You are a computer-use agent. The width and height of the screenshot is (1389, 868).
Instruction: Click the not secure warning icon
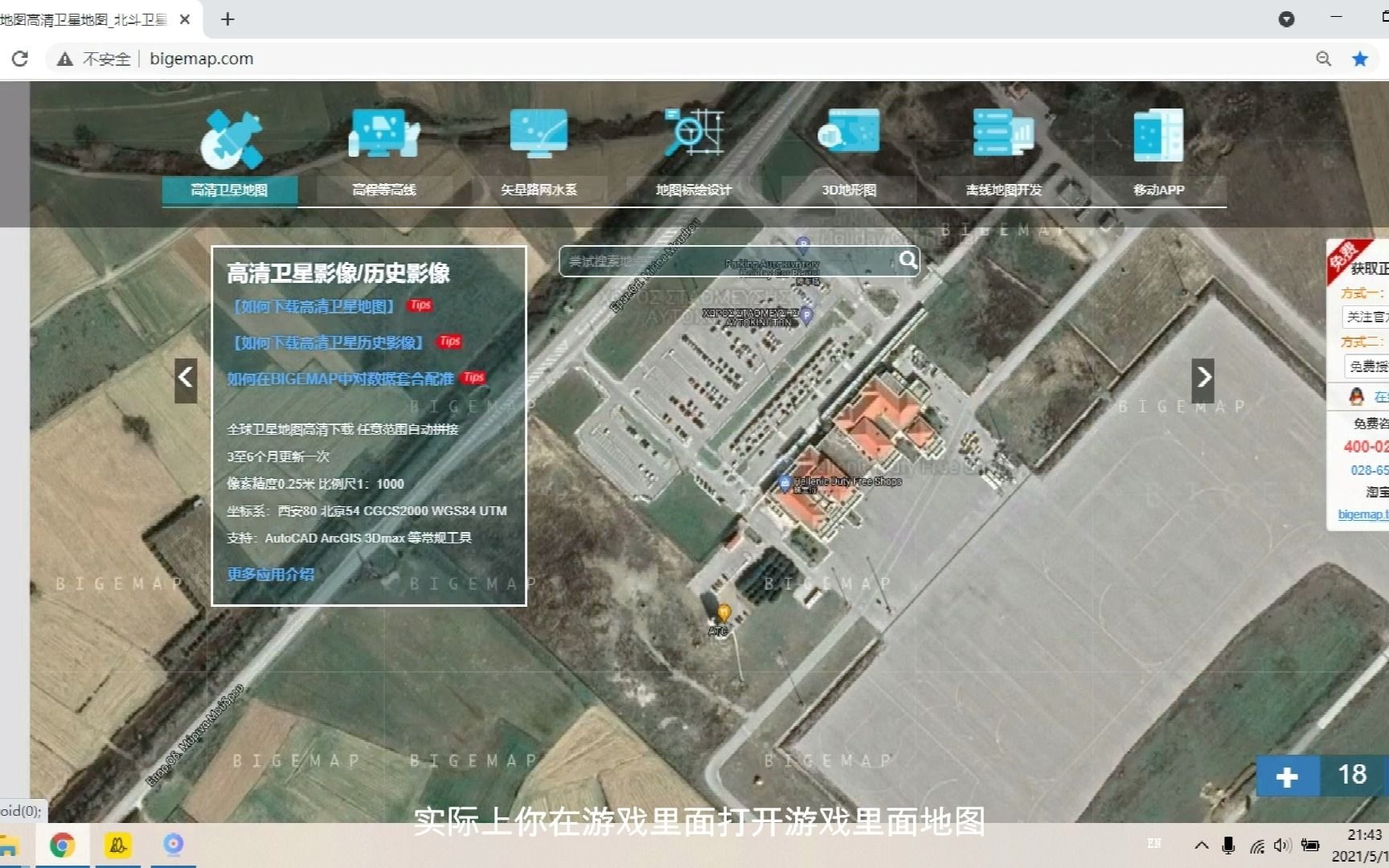pos(65,59)
